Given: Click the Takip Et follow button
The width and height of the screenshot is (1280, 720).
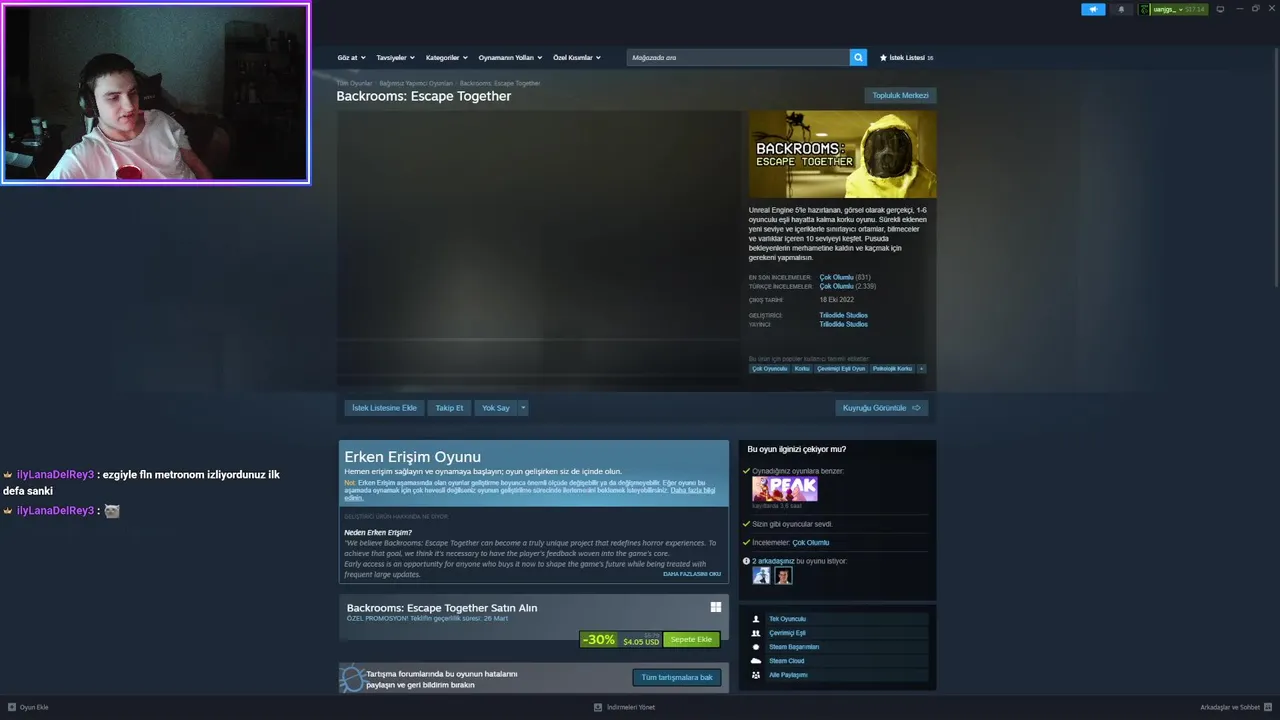Looking at the screenshot, I should pos(449,408).
